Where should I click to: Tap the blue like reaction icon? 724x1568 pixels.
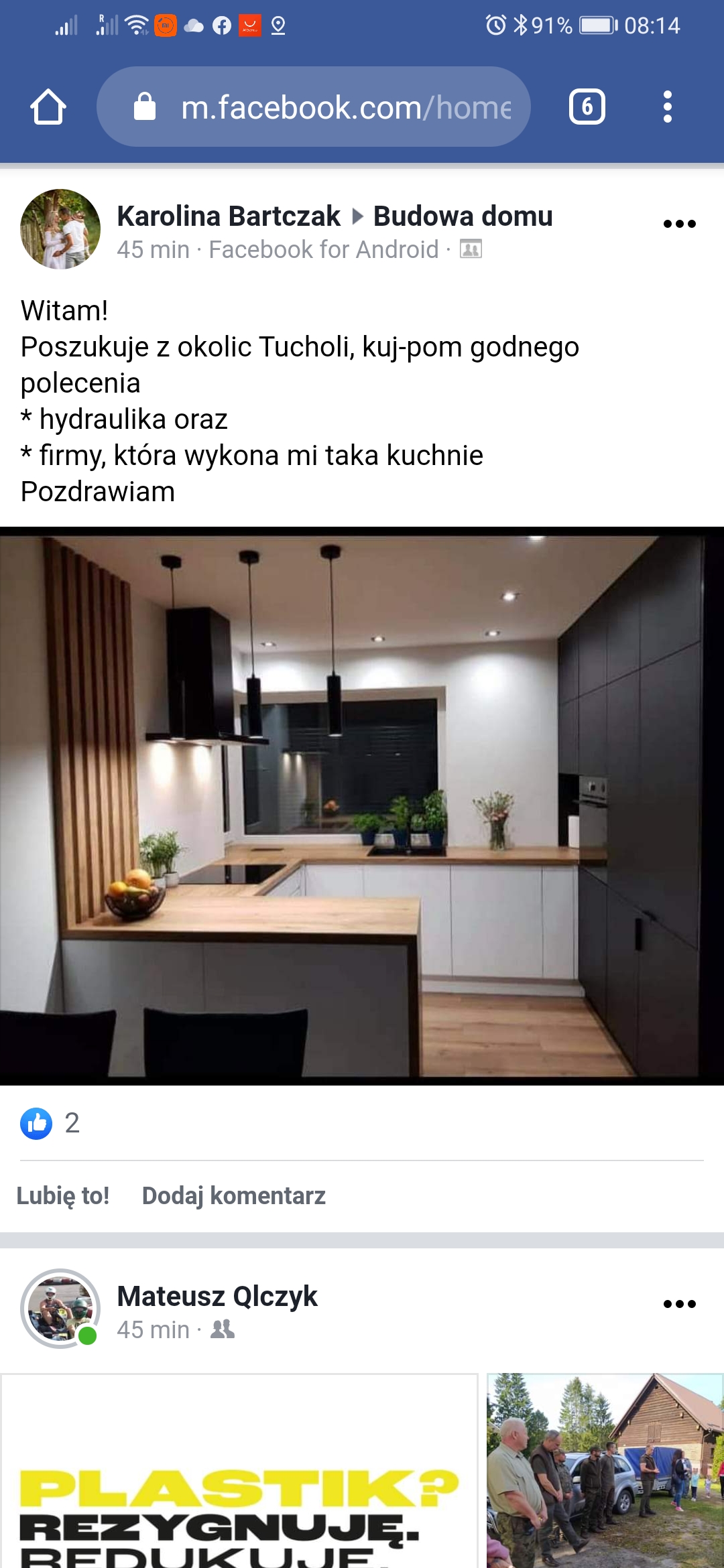point(36,1123)
